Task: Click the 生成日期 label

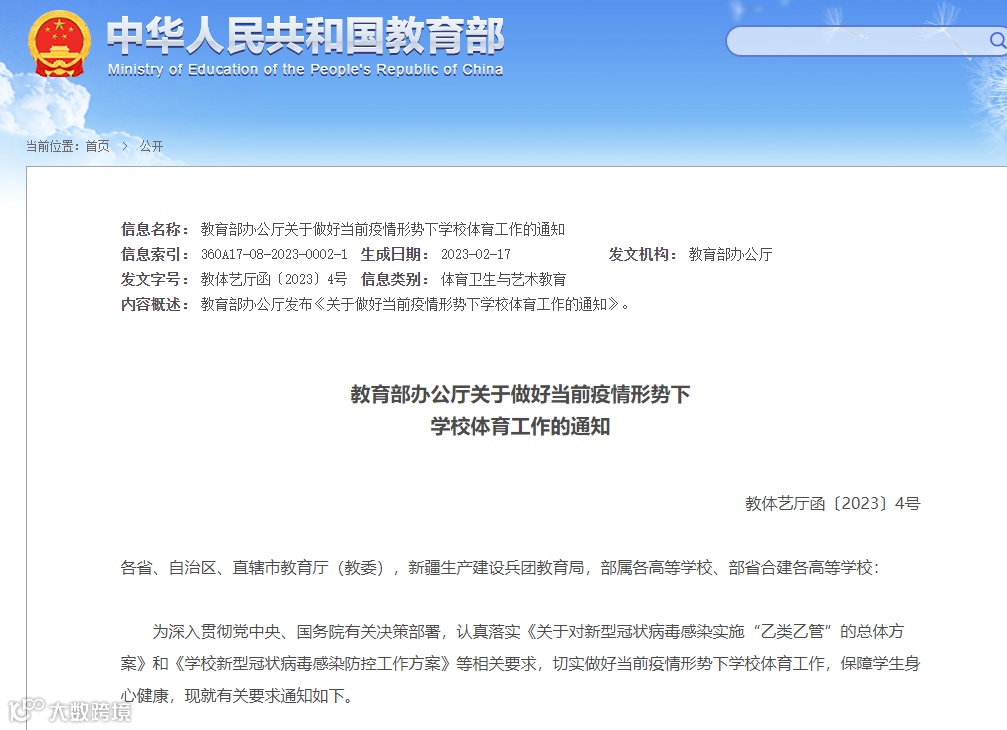Action: point(395,254)
